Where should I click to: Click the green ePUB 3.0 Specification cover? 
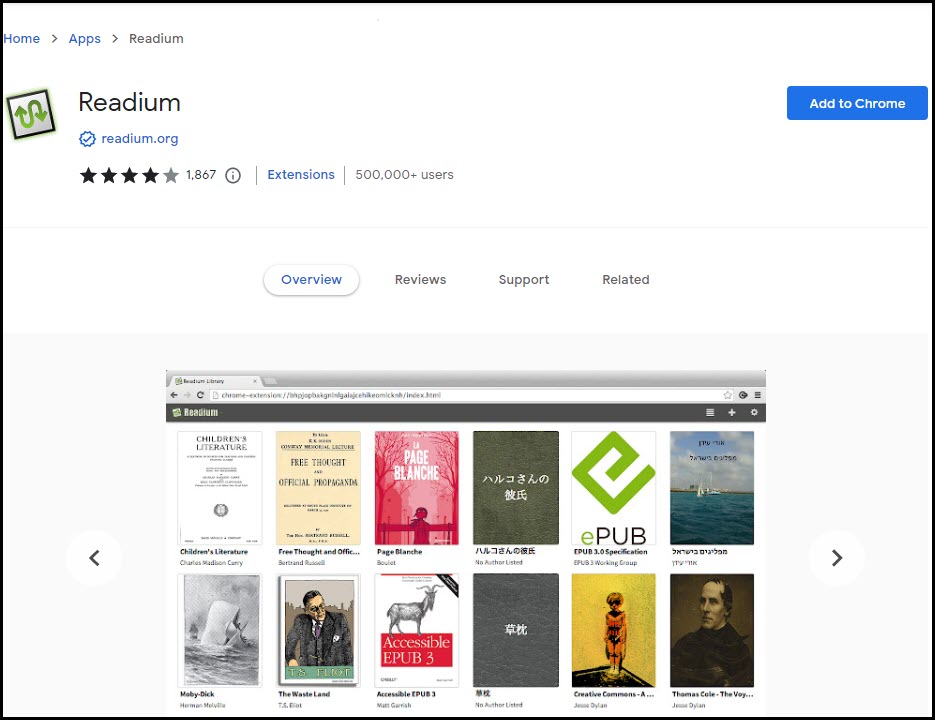pyautogui.click(x=614, y=488)
